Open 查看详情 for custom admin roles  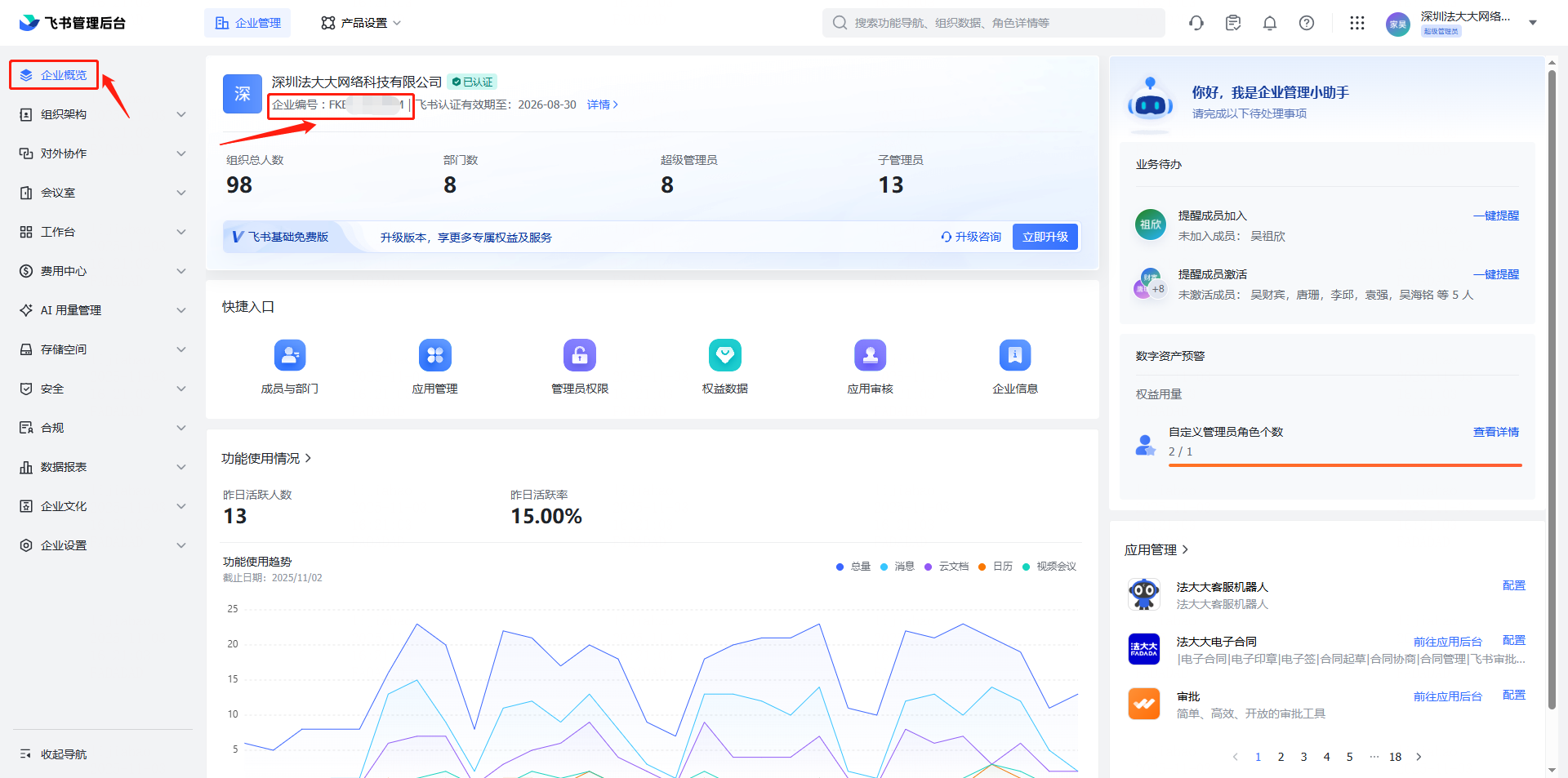point(1496,432)
